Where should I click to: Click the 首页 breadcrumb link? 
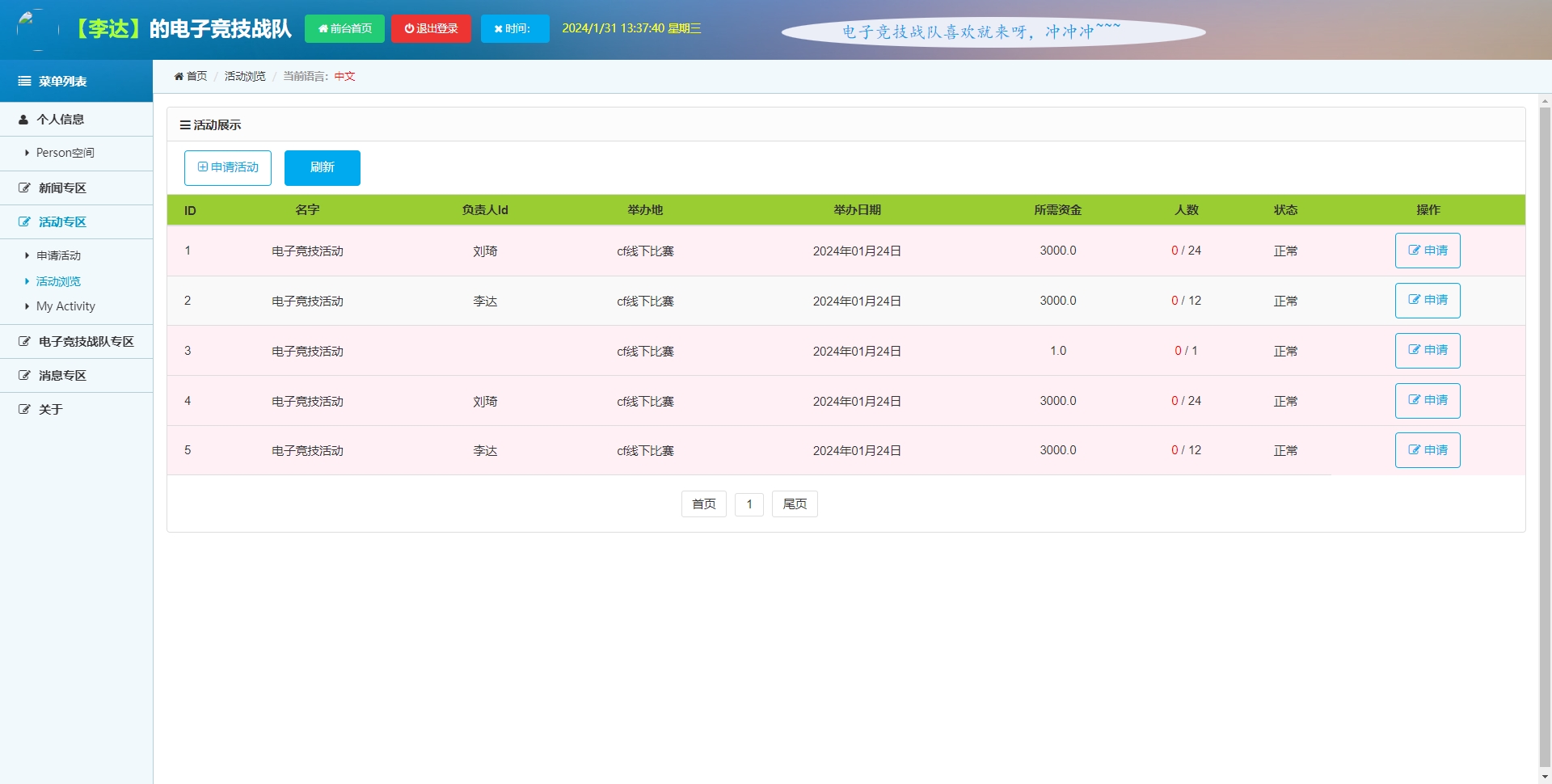pos(196,76)
